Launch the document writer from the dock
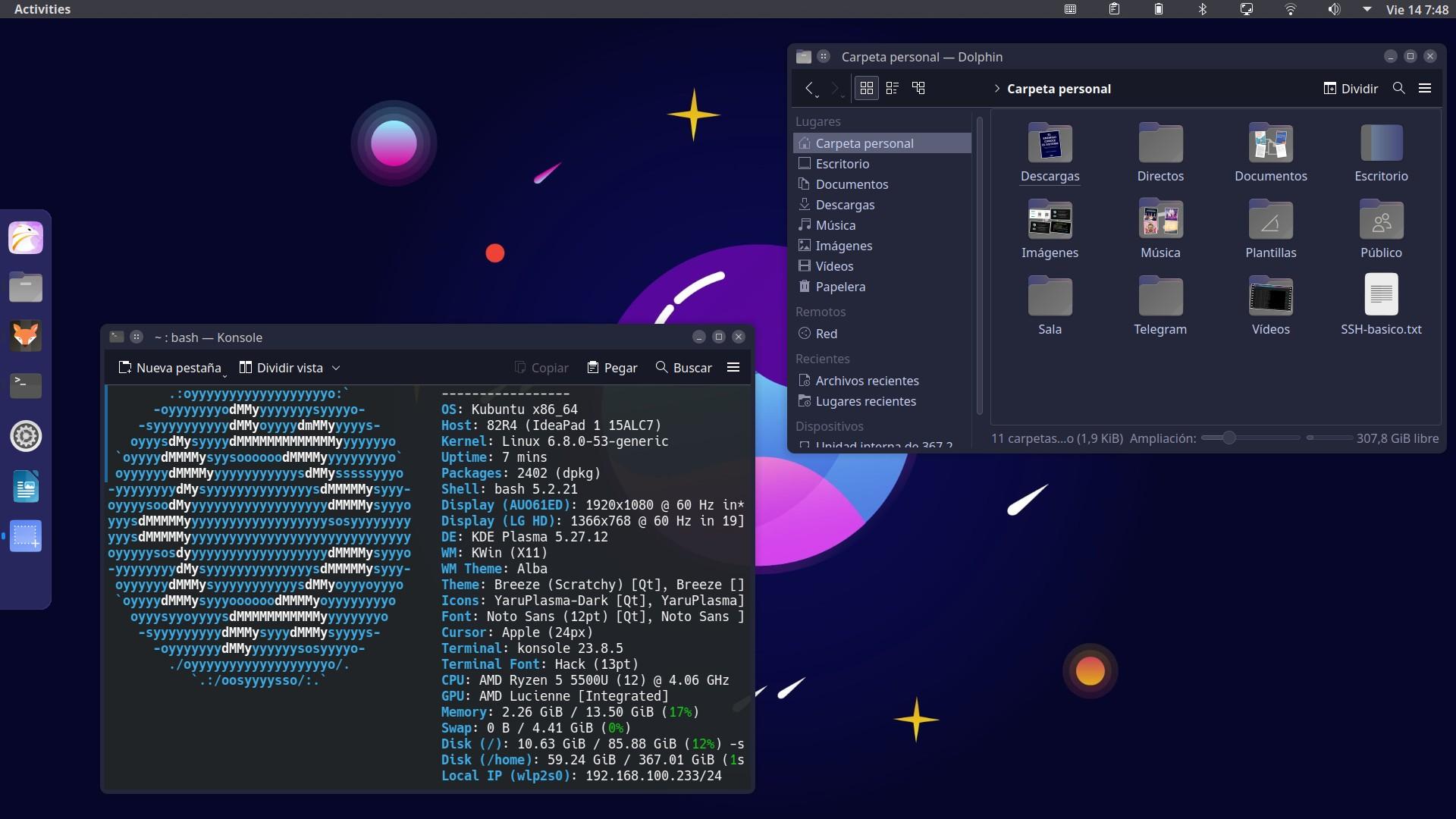This screenshot has height=819, width=1456. pos(26,486)
